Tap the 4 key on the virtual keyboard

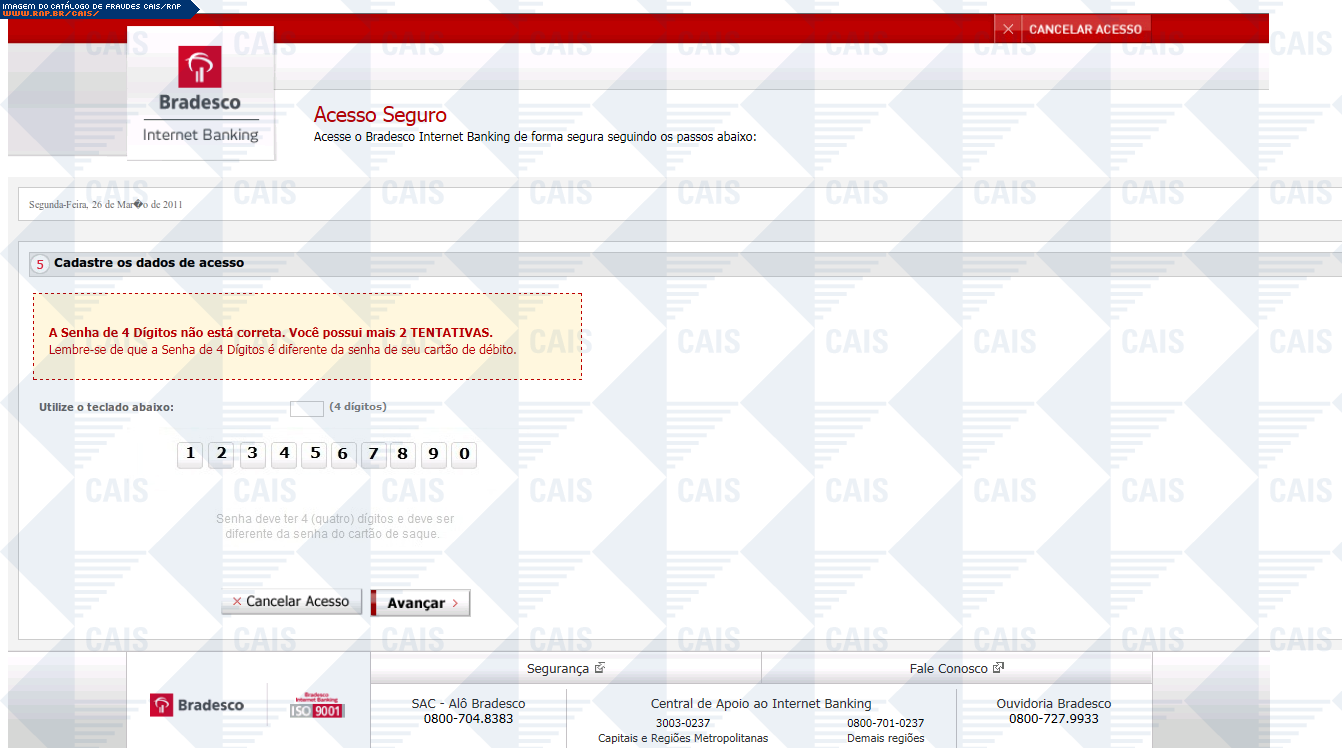tap(284, 455)
